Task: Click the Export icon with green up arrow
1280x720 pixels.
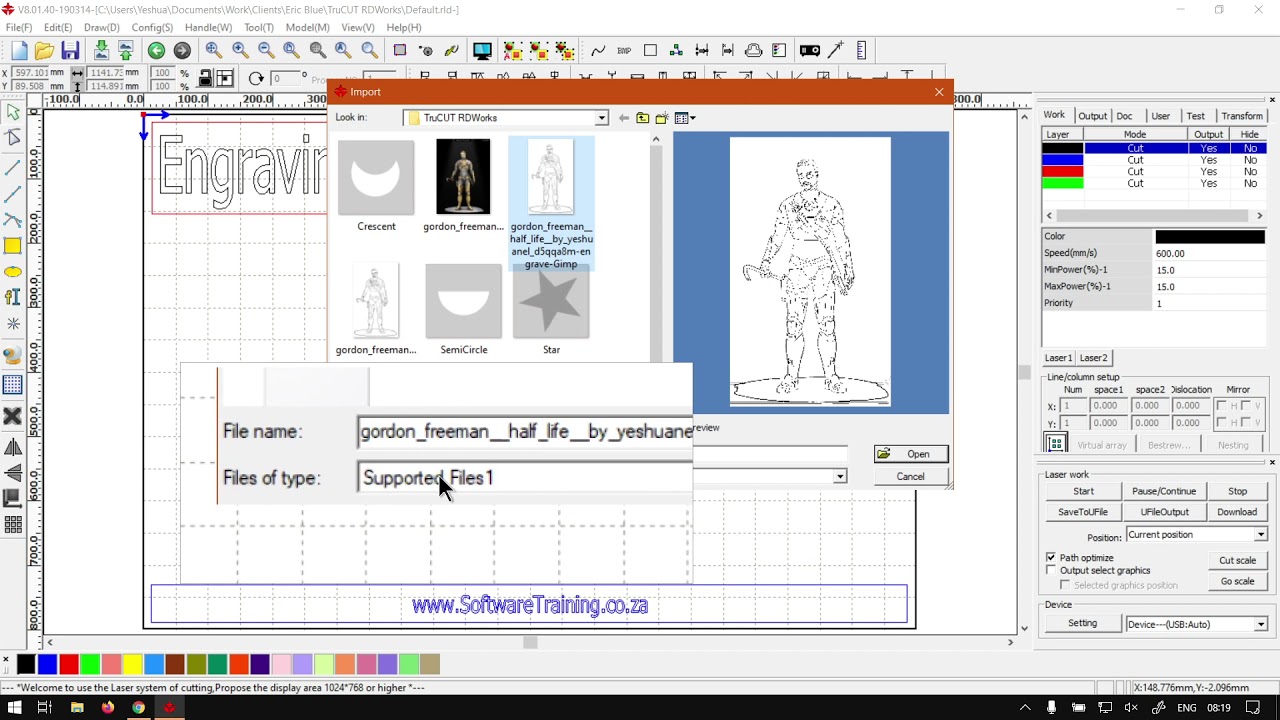Action: 125,51
